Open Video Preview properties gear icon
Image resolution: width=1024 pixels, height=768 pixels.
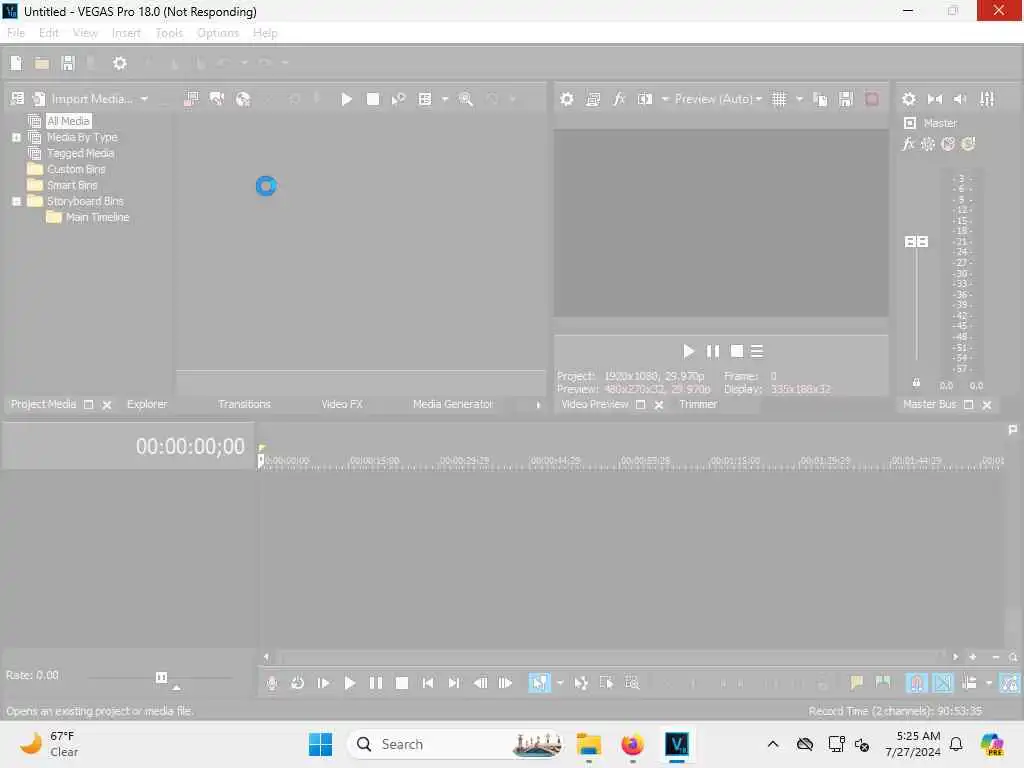click(567, 99)
